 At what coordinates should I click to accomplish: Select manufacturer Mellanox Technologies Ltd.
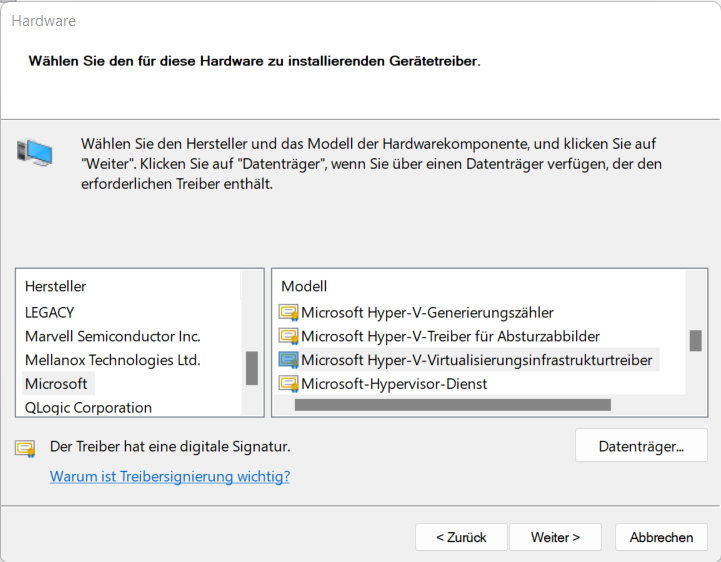[113, 360]
